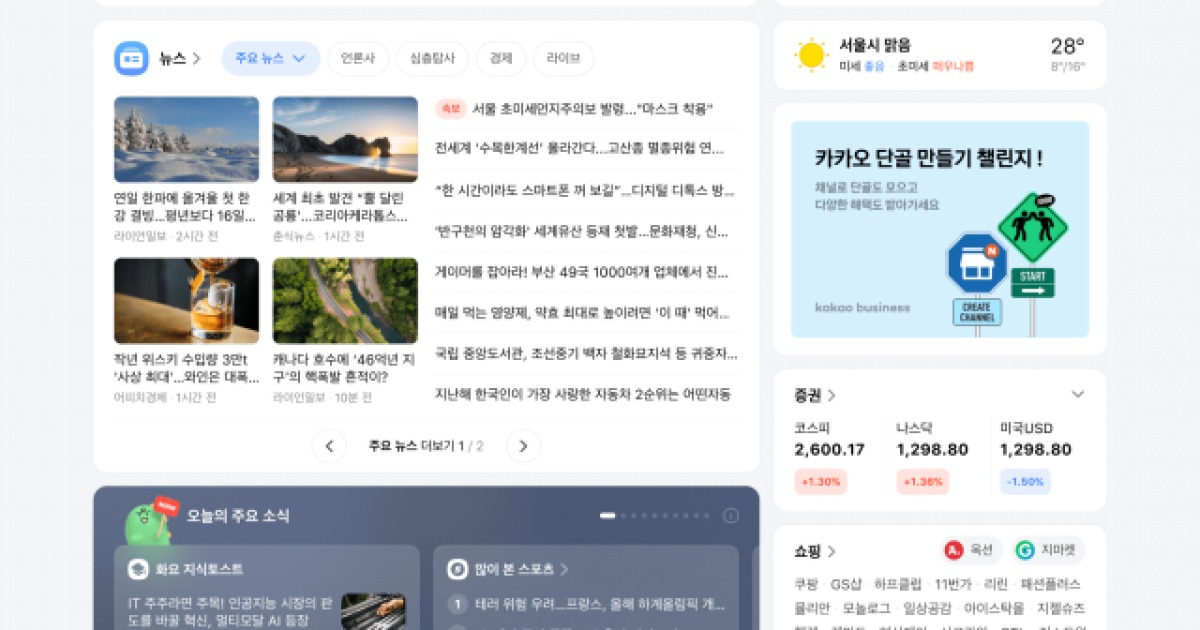Go to previous main news page
Screen dimensions: 1200x630
click(329, 446)
